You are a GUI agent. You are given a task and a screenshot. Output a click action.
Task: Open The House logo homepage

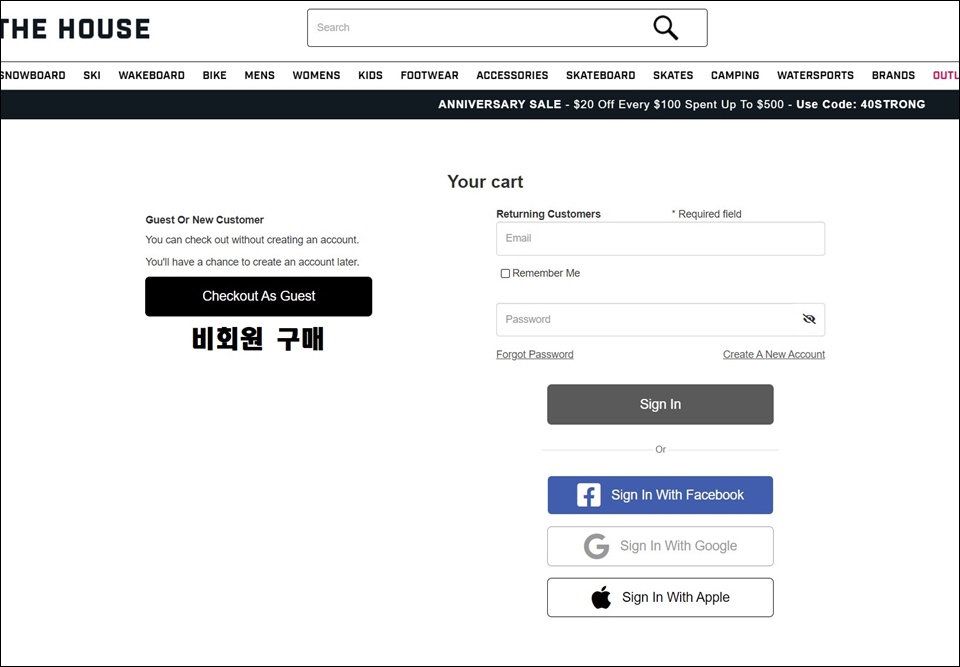pyautogui.click(x=75, y=29)
